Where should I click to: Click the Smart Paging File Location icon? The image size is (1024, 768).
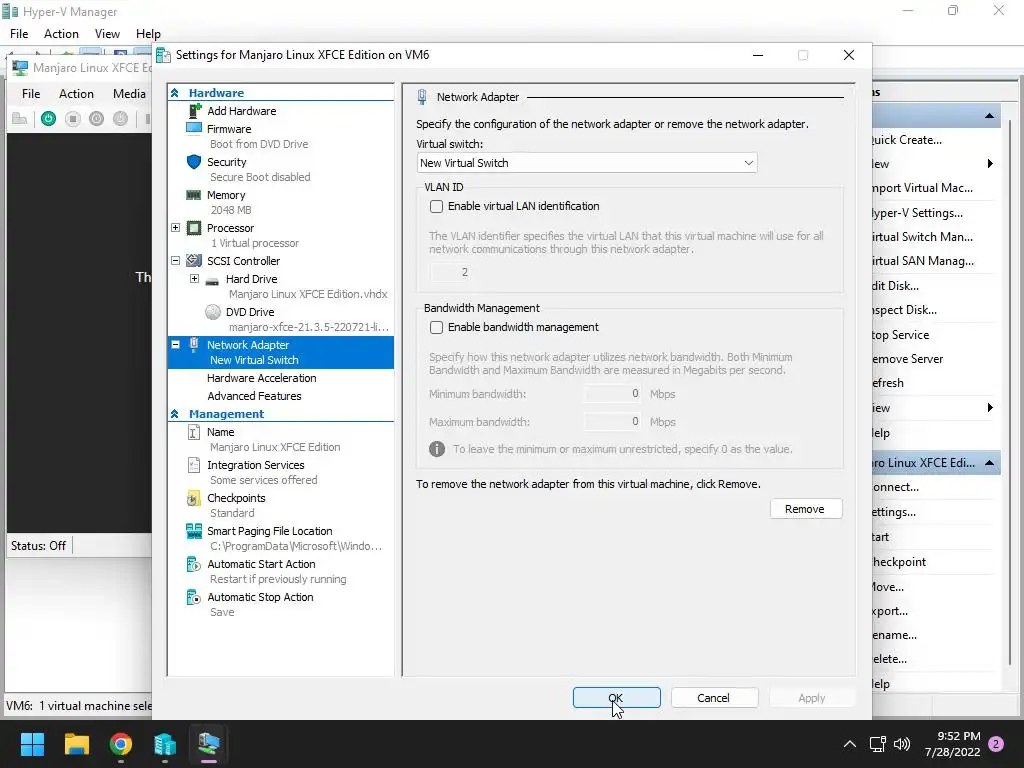[194, 531]
